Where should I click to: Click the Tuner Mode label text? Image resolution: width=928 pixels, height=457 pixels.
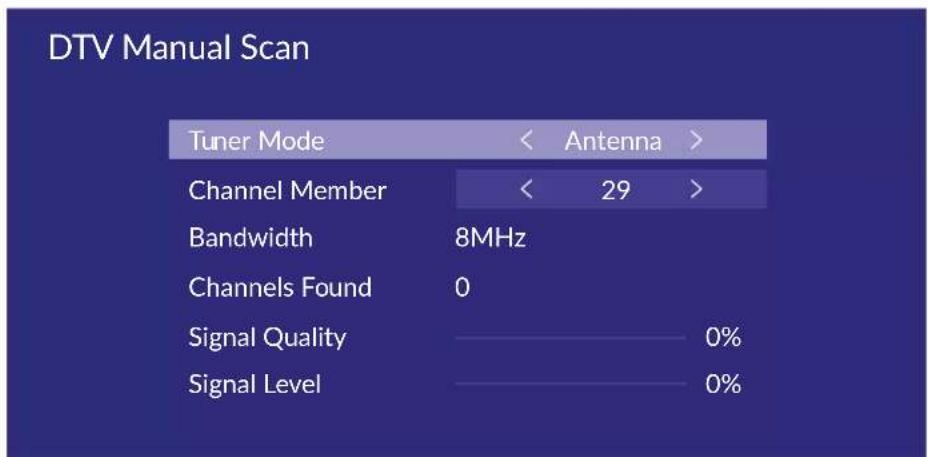[x=256, y=141]
